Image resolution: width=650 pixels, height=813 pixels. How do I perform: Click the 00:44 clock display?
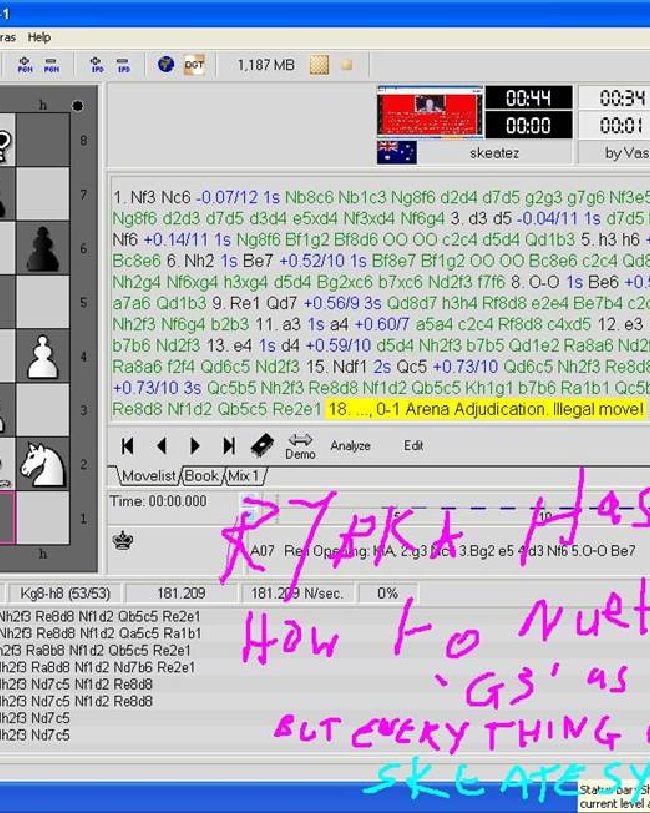[529, 98]
